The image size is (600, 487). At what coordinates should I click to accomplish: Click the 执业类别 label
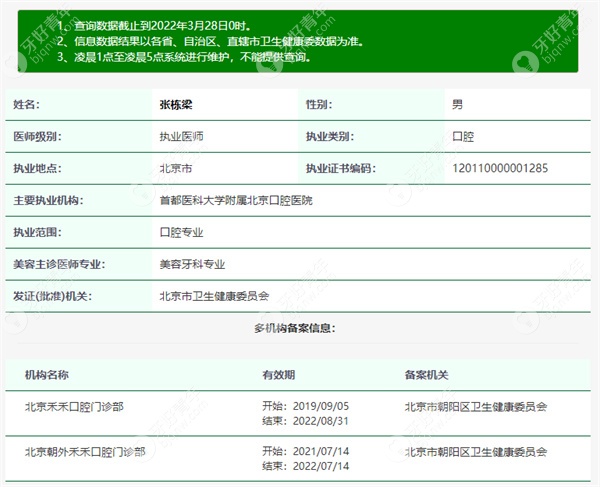pos(330,137)
